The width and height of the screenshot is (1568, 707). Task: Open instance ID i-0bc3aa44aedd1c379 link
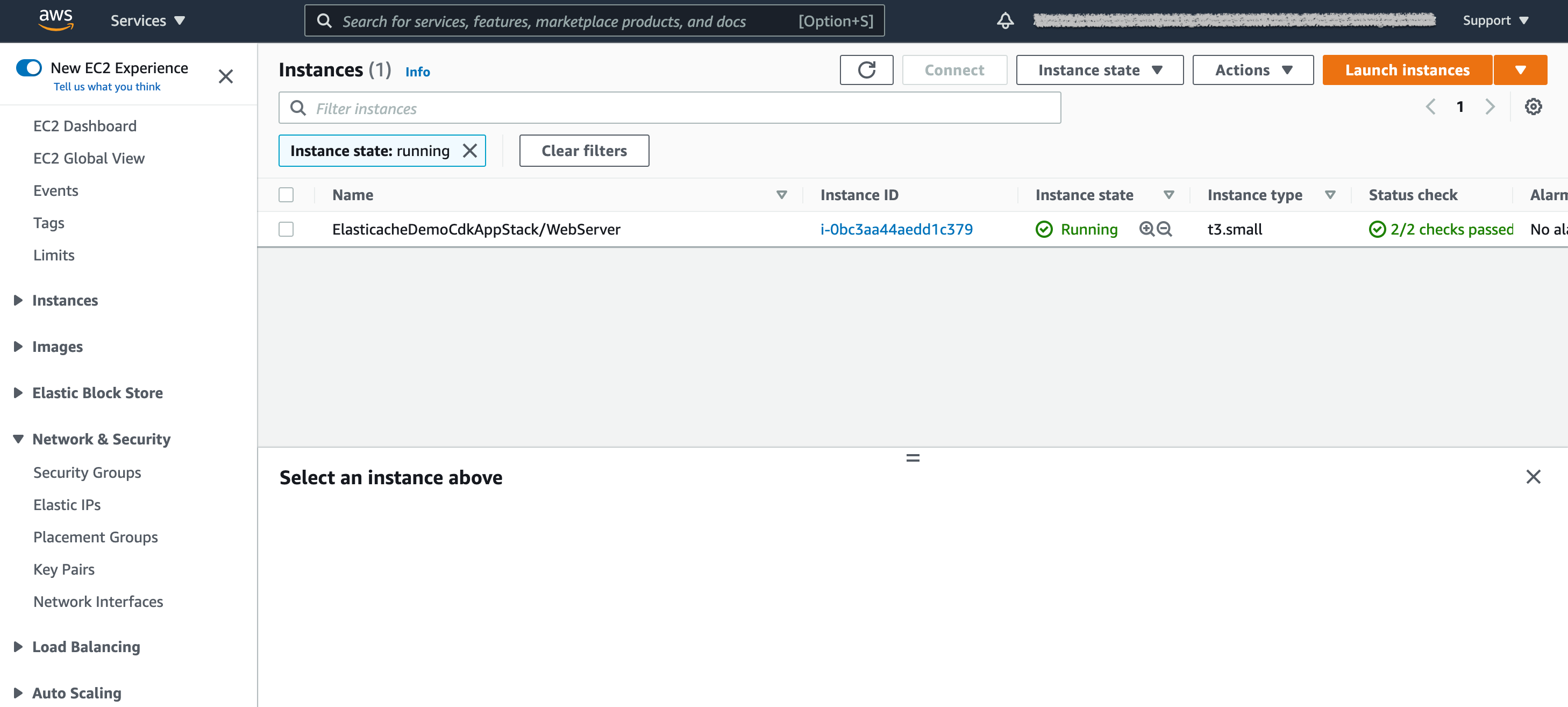coord(896,229)
